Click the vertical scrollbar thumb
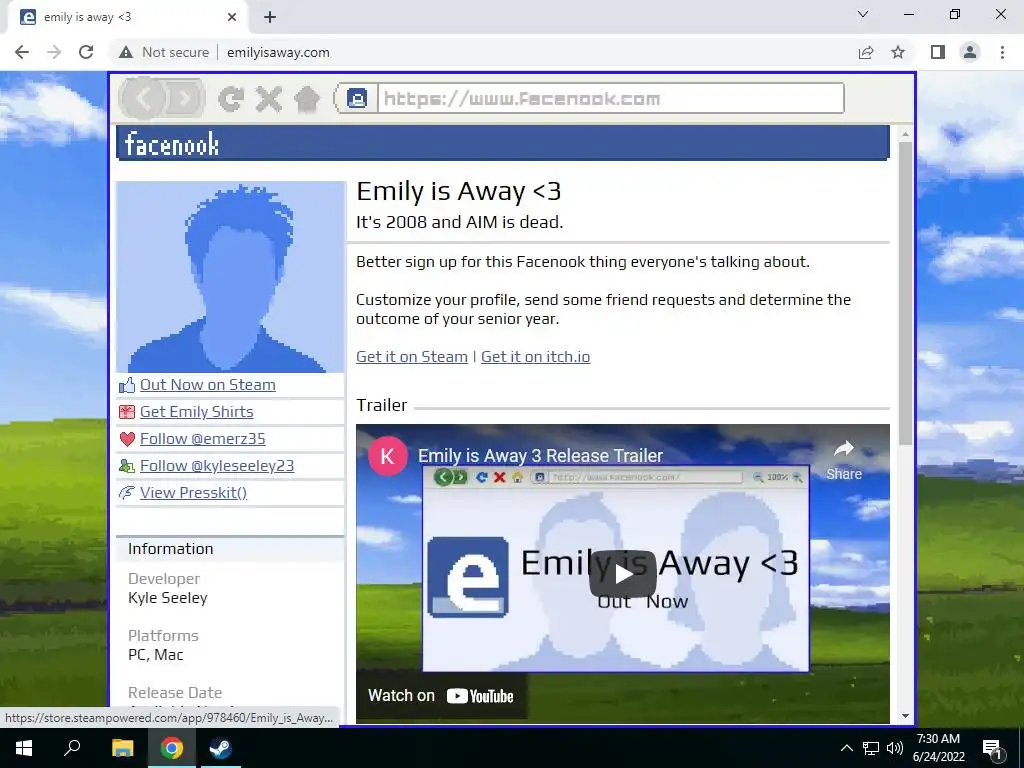The width and height of the screenshot is (1024, 768). [x=905, y=293]
